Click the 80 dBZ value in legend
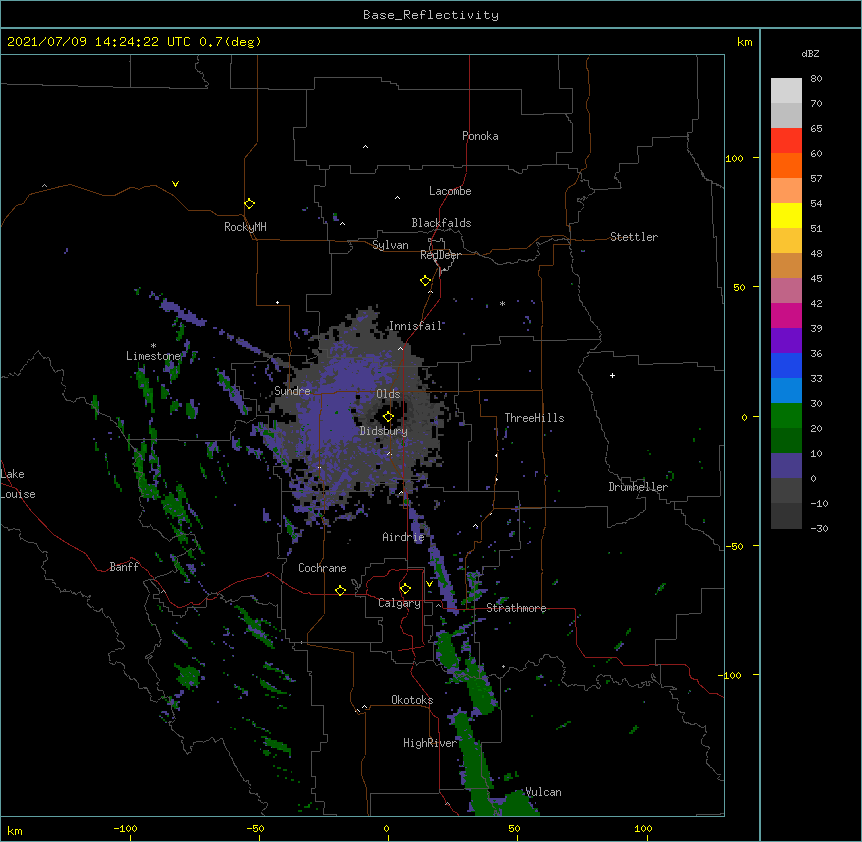 coord(816,79)
